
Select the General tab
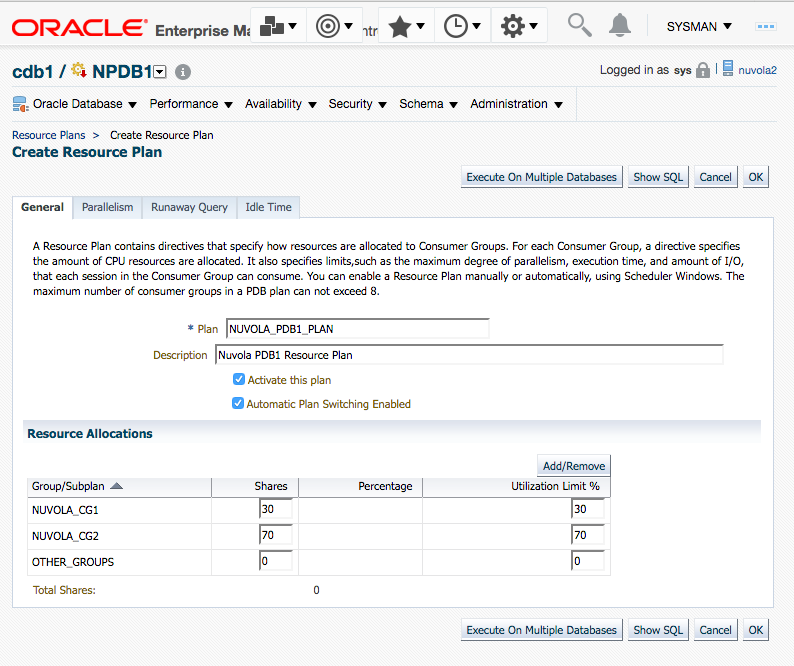[43, 207]
